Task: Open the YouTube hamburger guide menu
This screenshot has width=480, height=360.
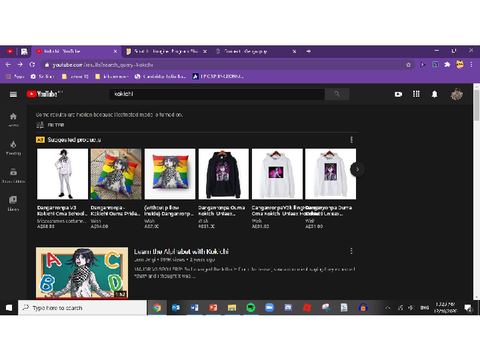Action: pos(13,94)
